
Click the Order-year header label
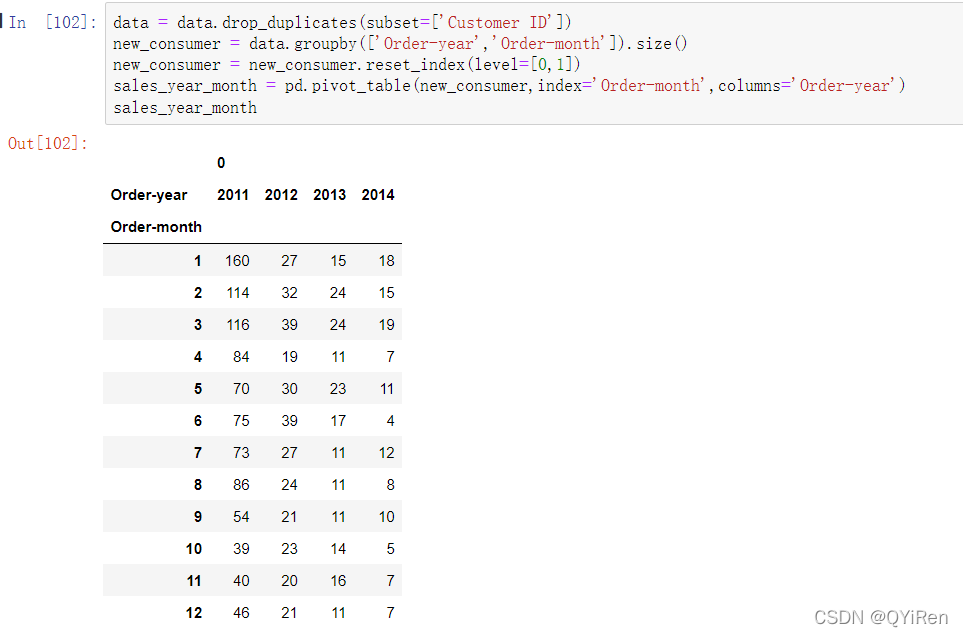(x=149, y=195)
